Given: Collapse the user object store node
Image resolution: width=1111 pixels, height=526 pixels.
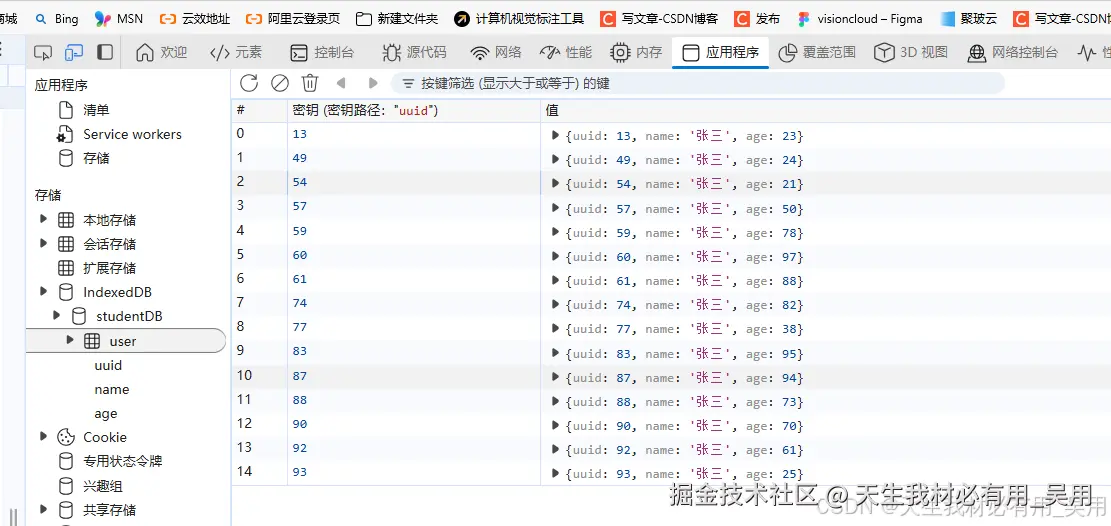Looking at the screenshot, I should tap(69, 340).
